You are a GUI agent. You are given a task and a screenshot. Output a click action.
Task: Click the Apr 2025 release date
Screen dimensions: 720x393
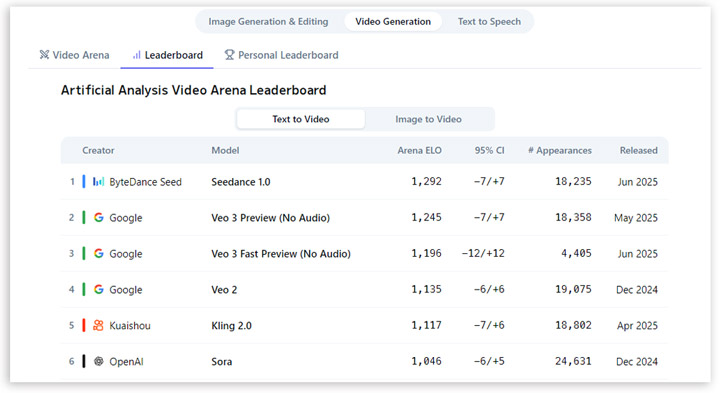637,326
